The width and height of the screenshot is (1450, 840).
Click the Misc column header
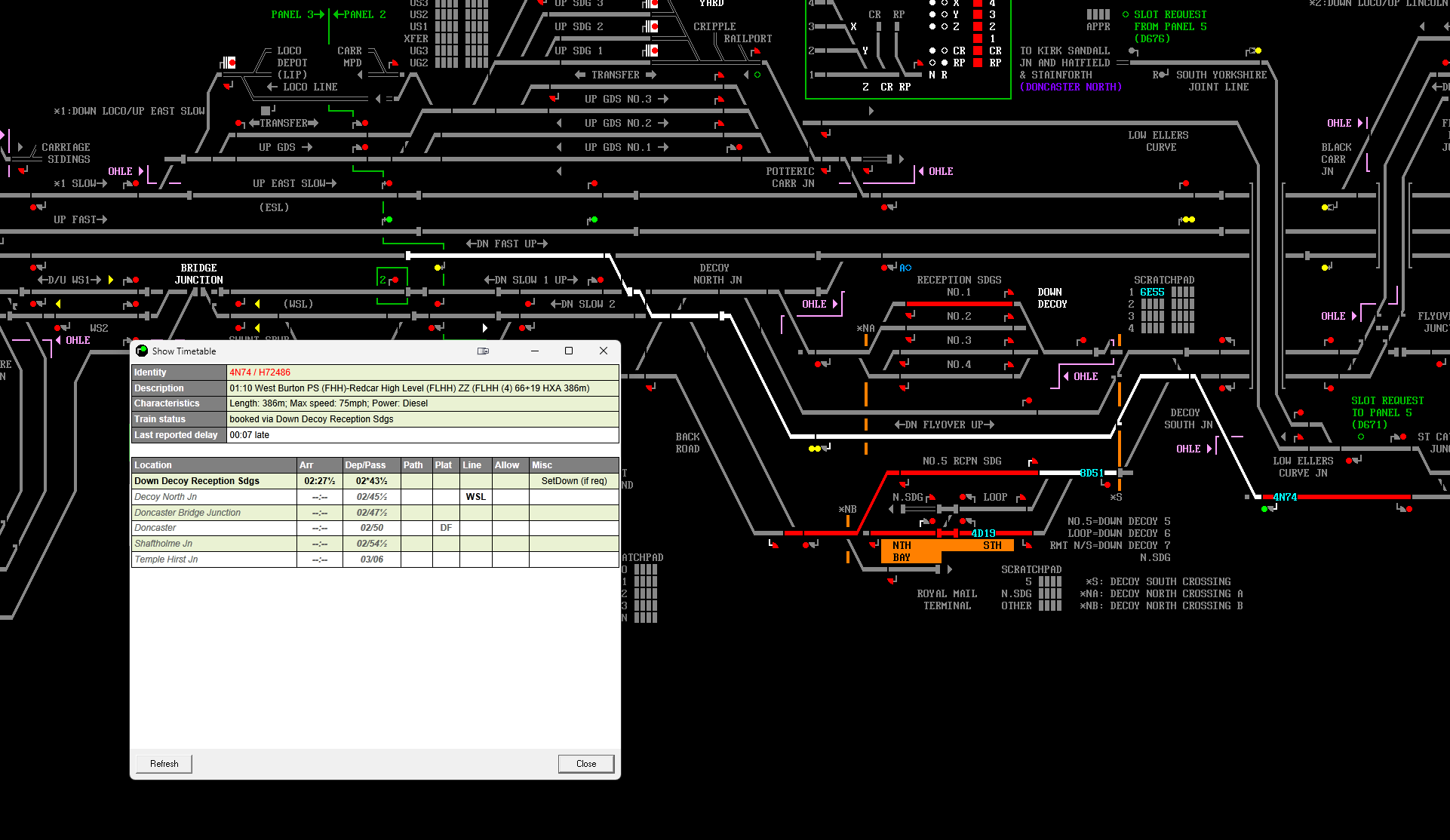pos(574,465)
